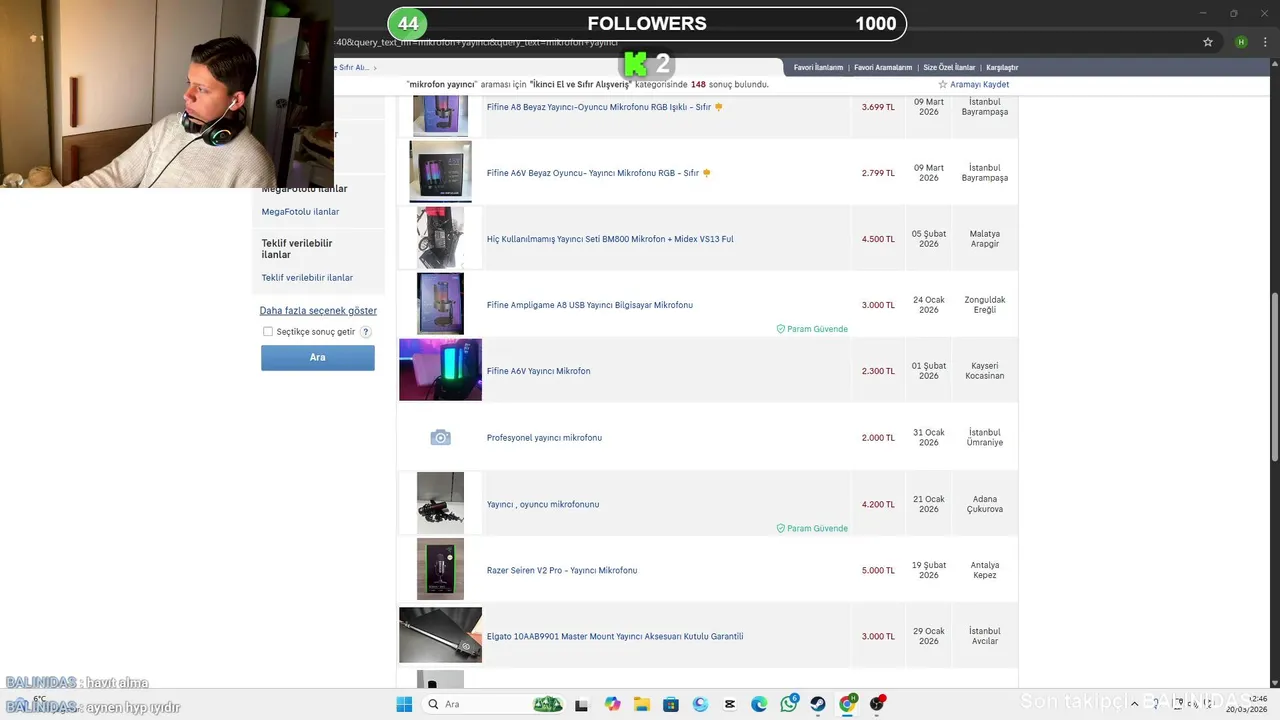
Task: Open the Aramayı Kaydet link
Action: pyautogui.click(x=979, y=85)
